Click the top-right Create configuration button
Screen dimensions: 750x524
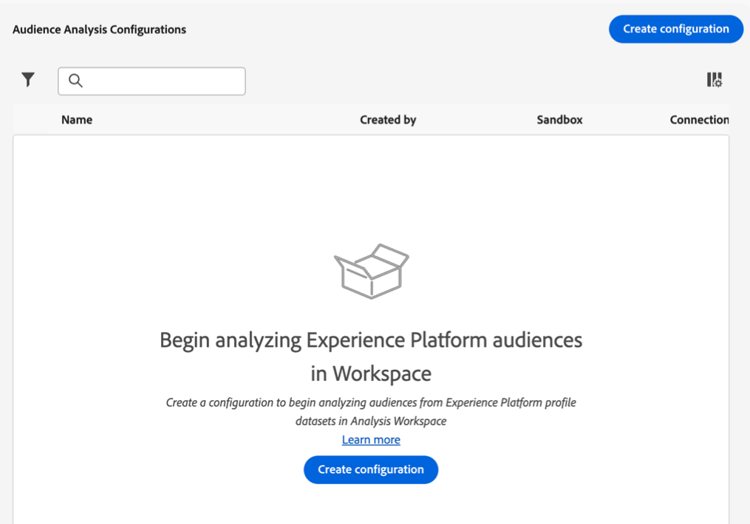(676, 29)
